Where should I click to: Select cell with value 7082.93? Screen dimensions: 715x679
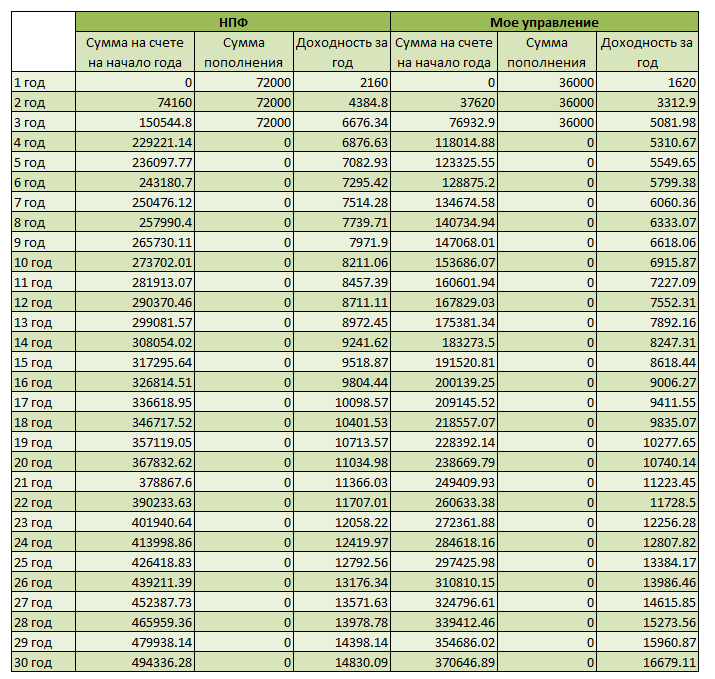pos(342,162)
